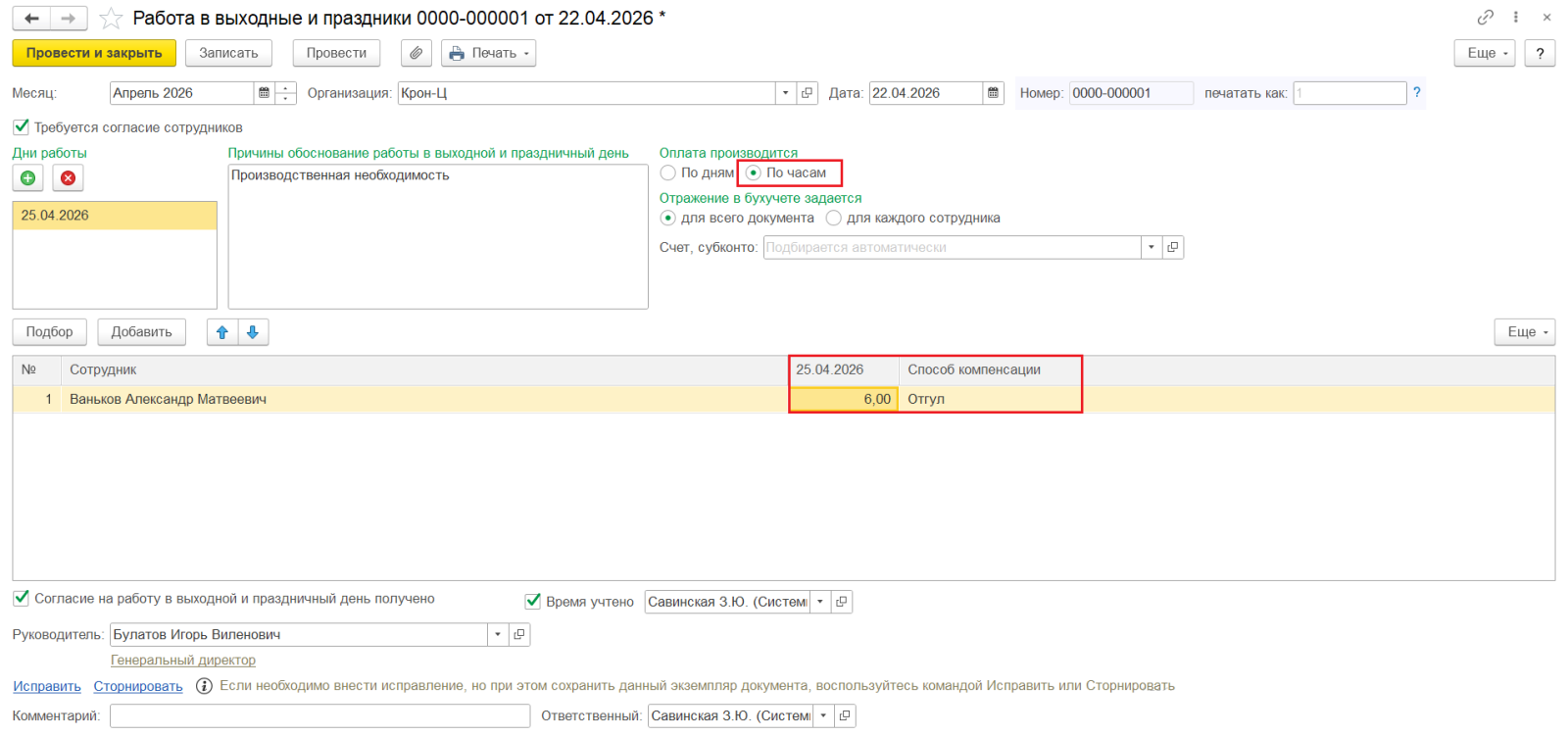Open the three-dots window menu
This screenshot has height=736, width=1568.
(1516, 18)
